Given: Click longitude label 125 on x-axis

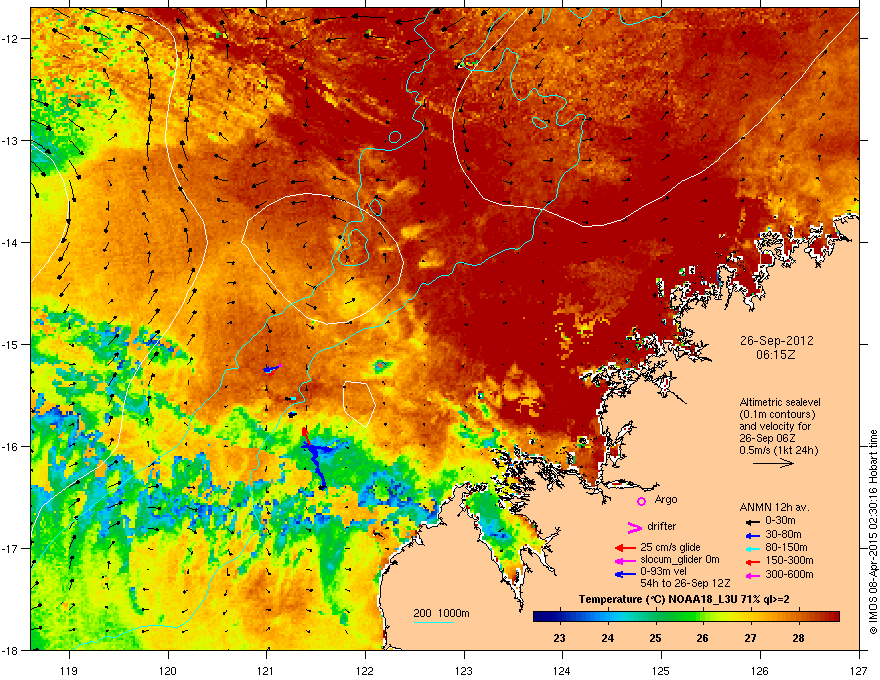Looking at the screenshot, I should 661,670.
